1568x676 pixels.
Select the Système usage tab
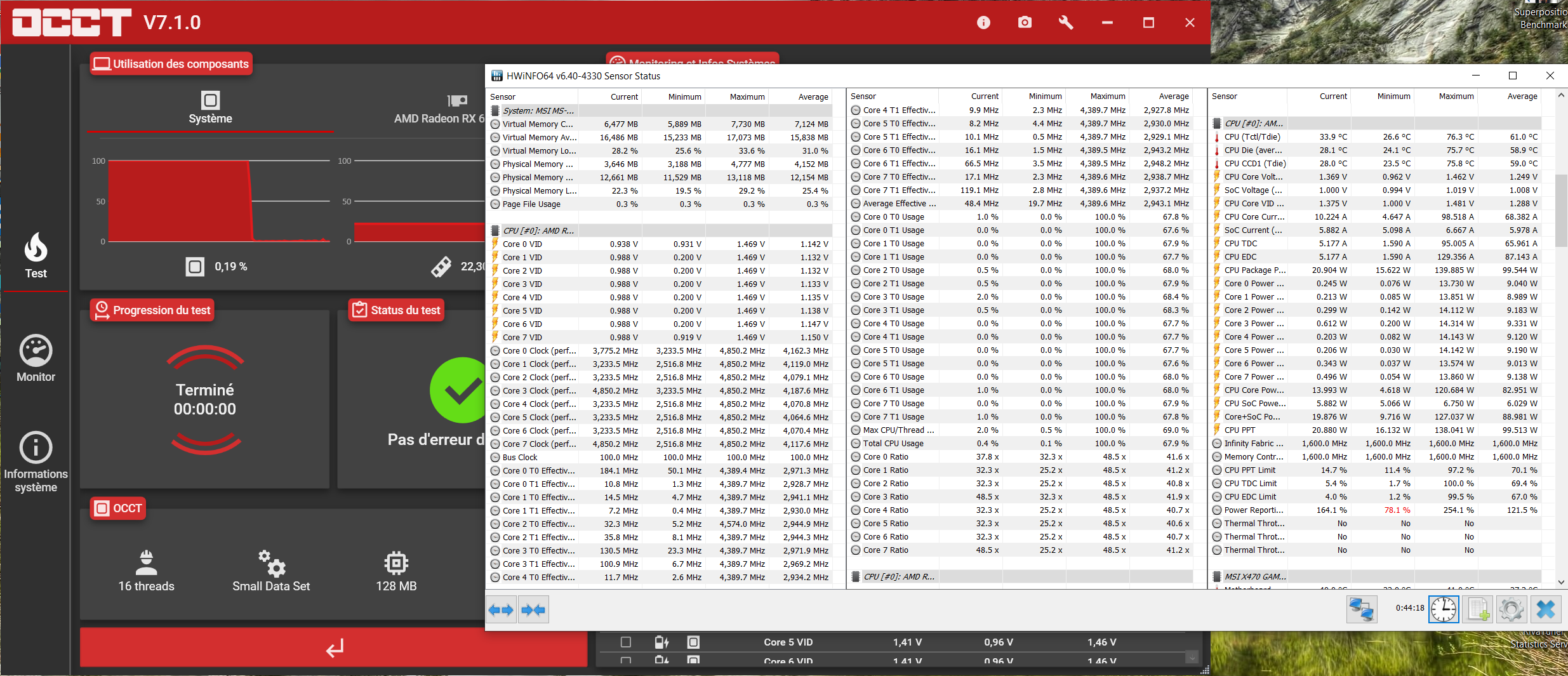[210, 108]
